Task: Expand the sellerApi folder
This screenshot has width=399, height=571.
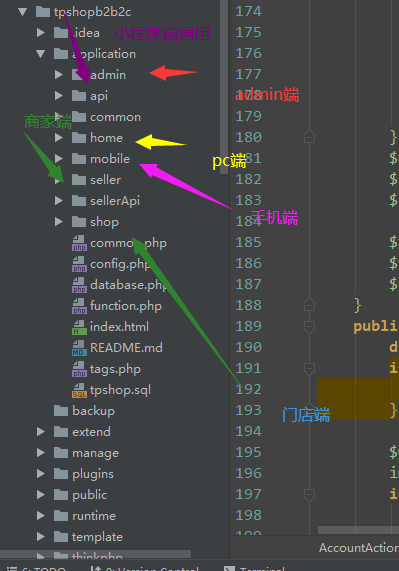Action: click(59, 201)
